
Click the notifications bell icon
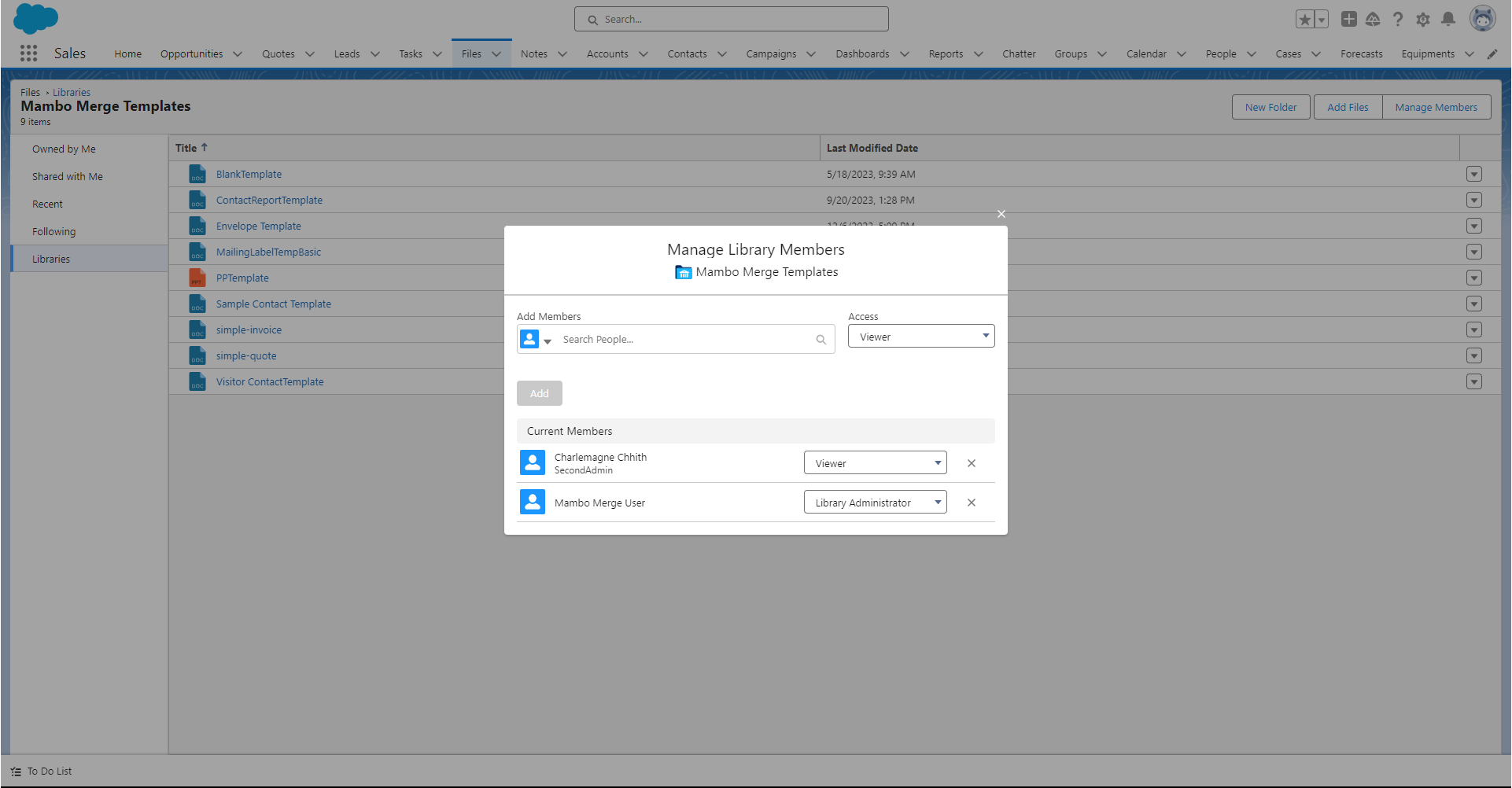coord(1447,20)
